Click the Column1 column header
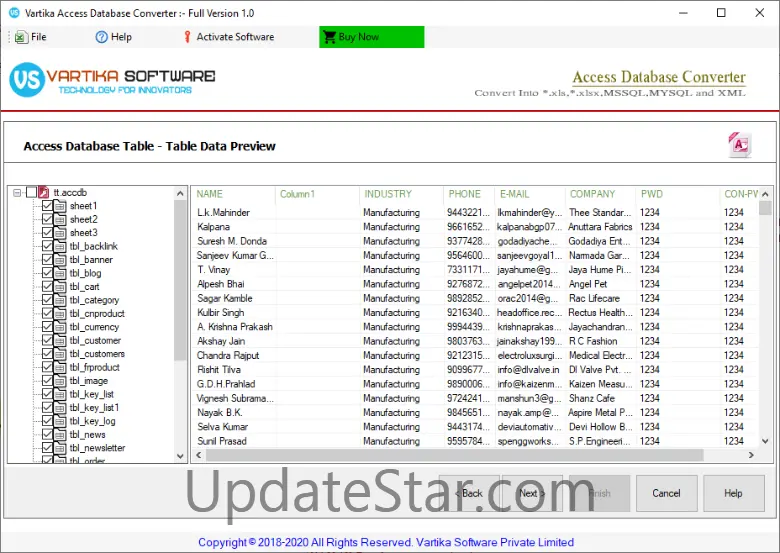The image size is (780, 553). click(x=317, y=194)
